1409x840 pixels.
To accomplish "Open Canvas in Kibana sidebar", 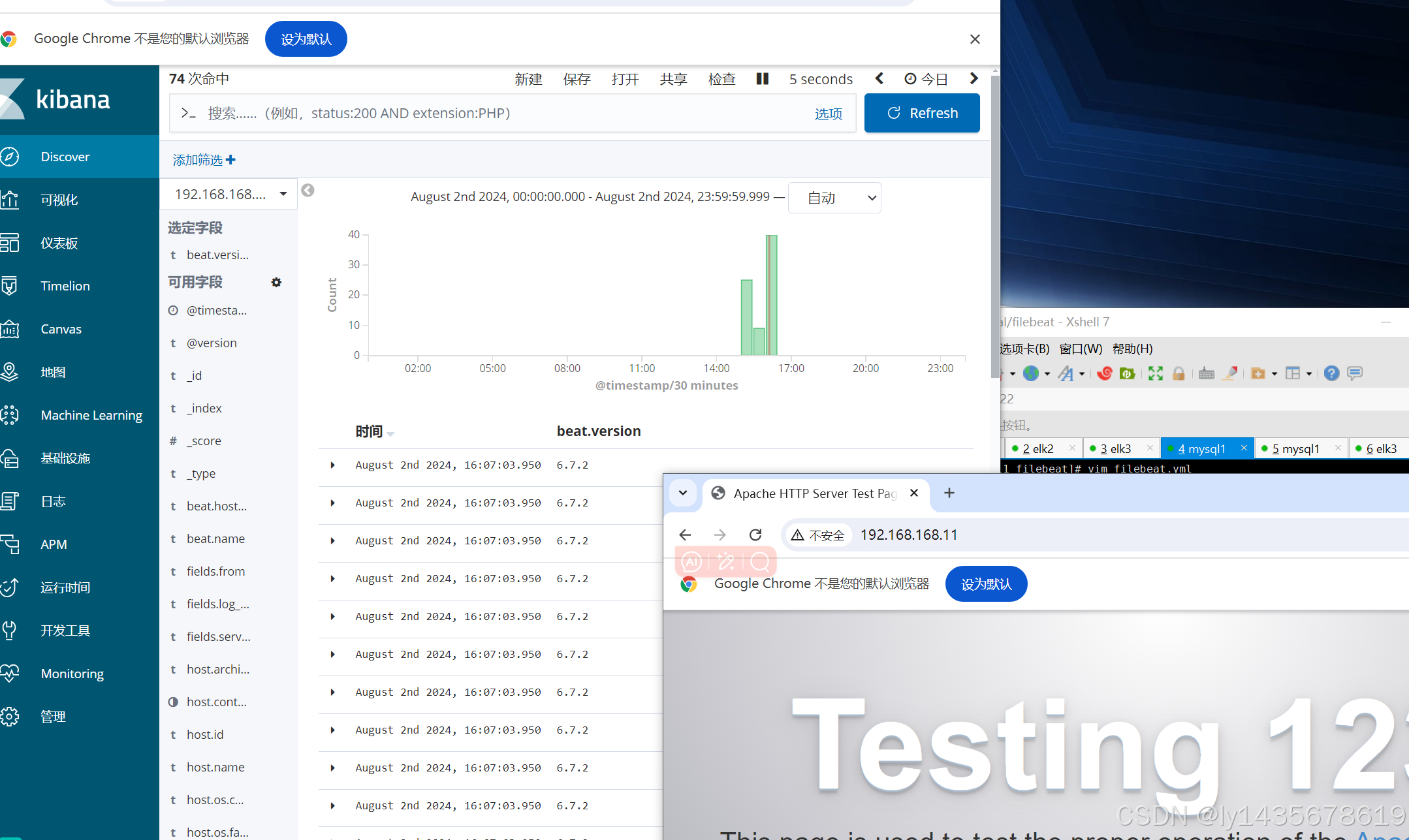I will click(61, 329).
